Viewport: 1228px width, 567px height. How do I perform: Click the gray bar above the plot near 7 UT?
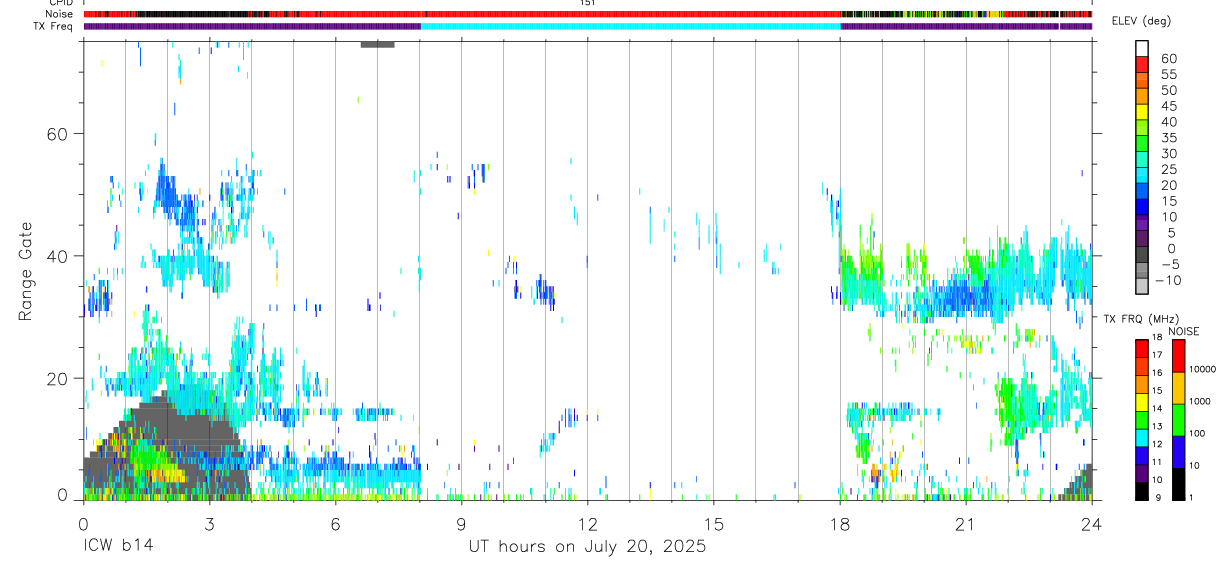click(x=377, y=44)
